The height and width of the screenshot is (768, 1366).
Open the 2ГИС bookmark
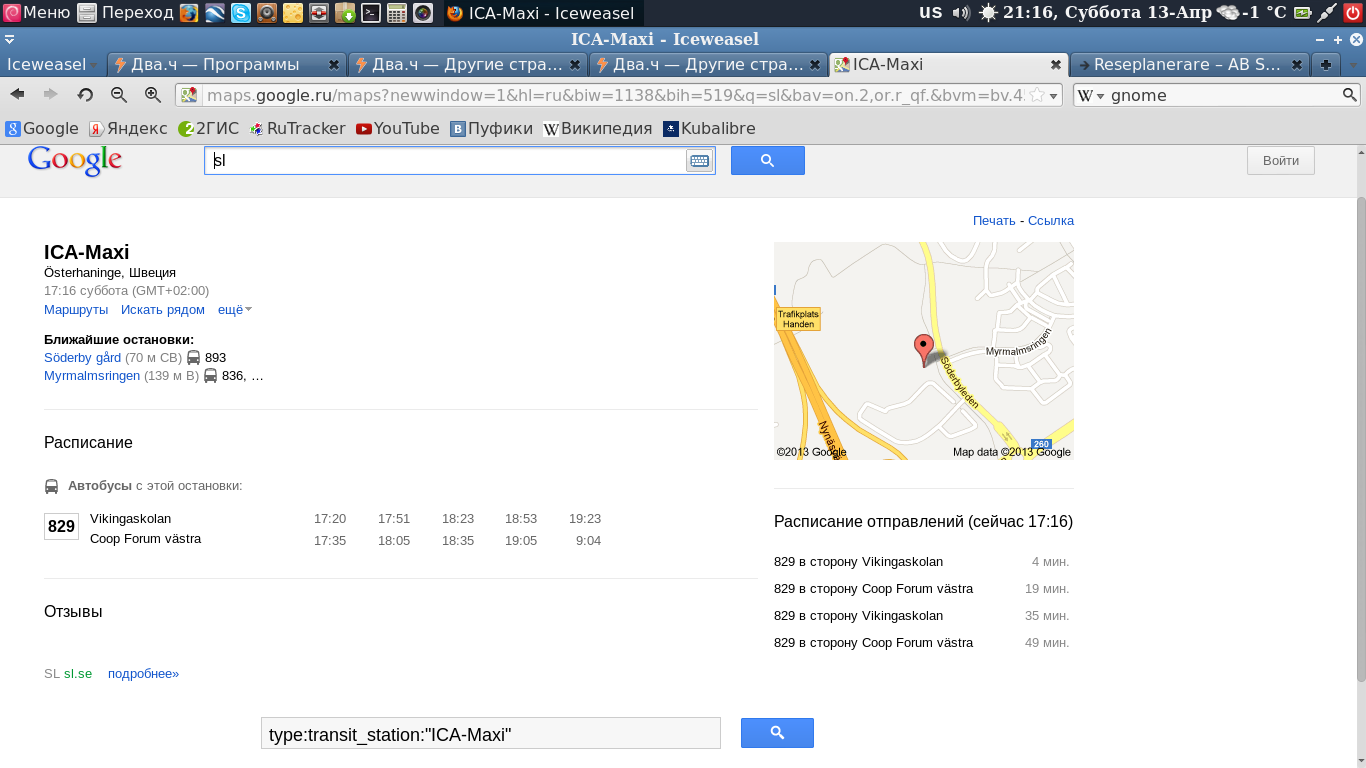click(x=208, y=128)
